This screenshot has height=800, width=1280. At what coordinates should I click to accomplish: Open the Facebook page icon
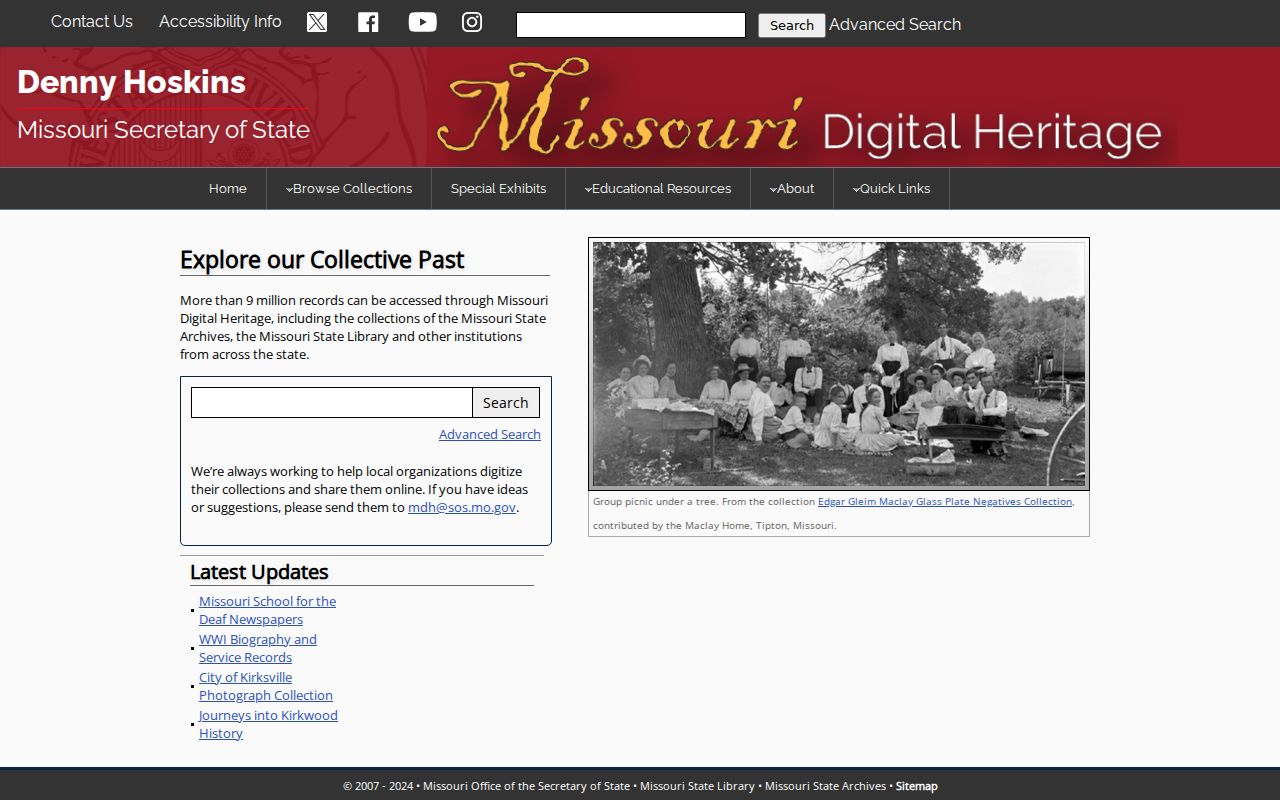(368, 22)
